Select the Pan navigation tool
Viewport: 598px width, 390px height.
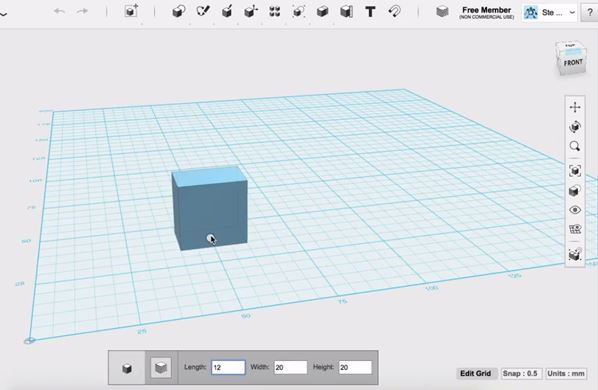point(575,107)
